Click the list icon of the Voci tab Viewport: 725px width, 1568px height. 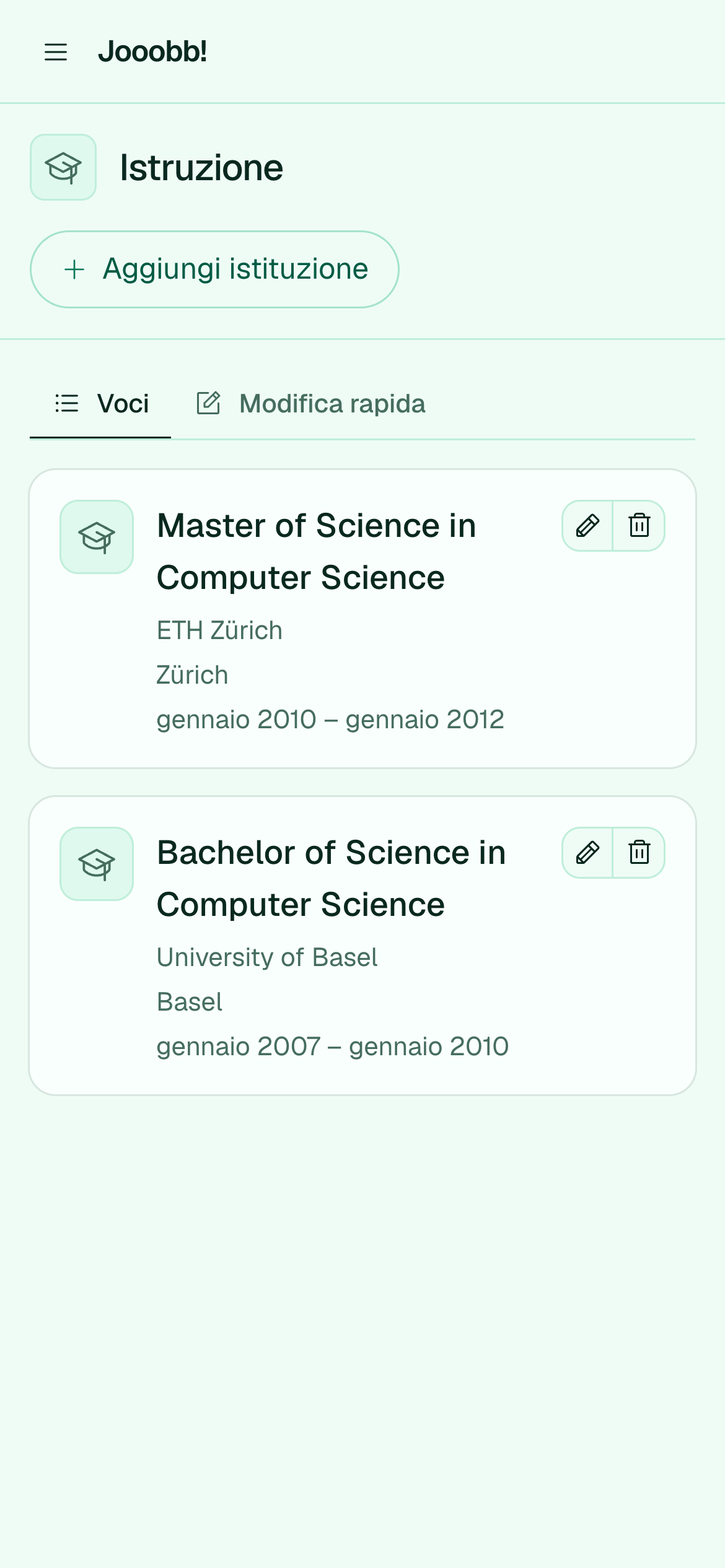(x=67, y=403)
